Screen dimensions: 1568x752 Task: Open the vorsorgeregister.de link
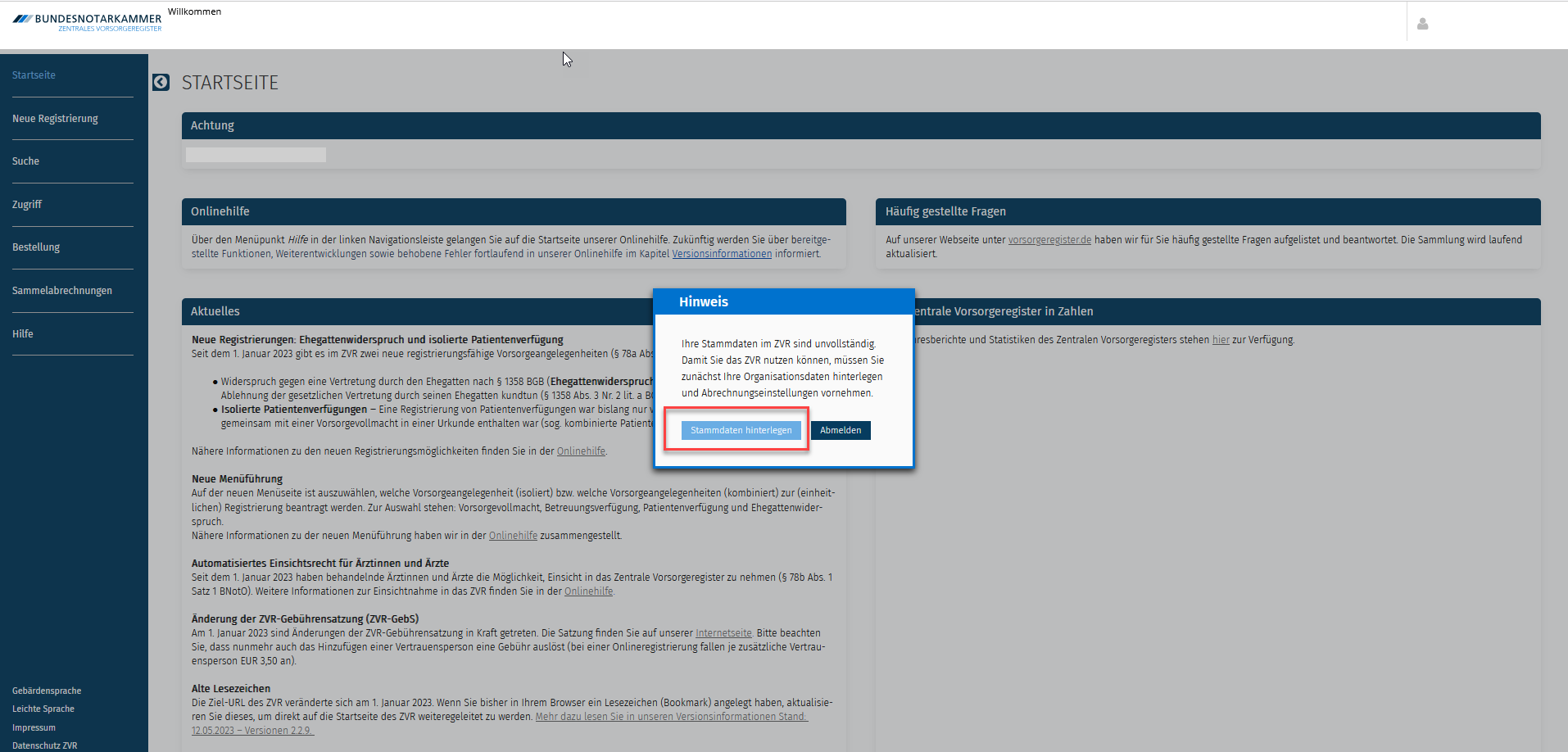tap(1049, 240)
